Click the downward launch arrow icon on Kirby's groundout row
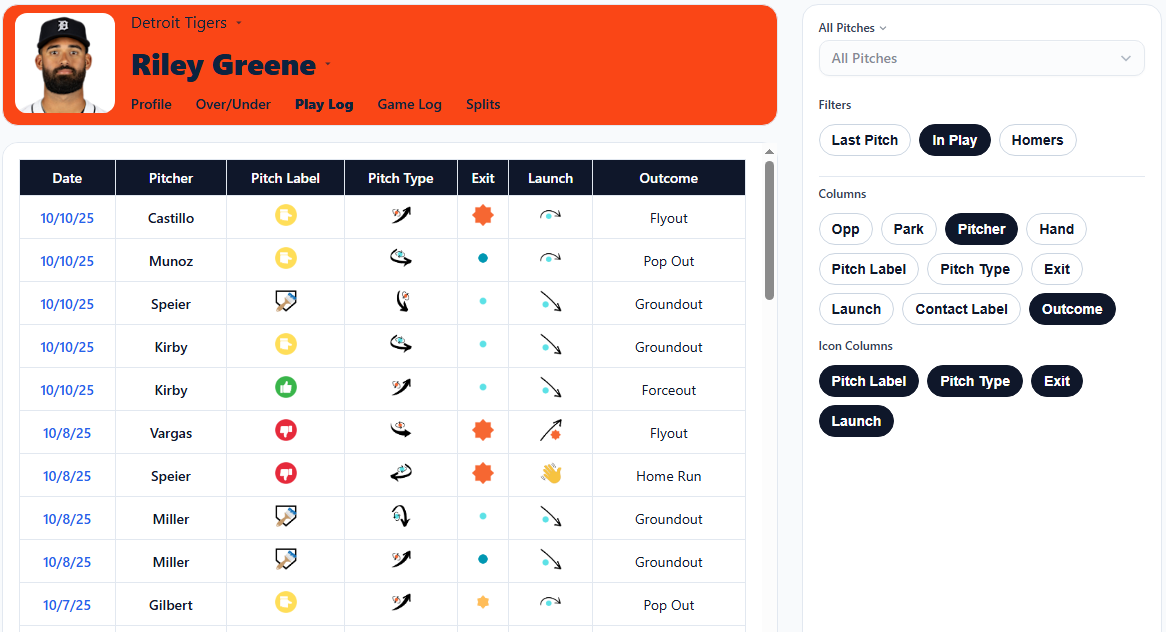Viewport: 1166px width, 632px height. tap(550, 343)
